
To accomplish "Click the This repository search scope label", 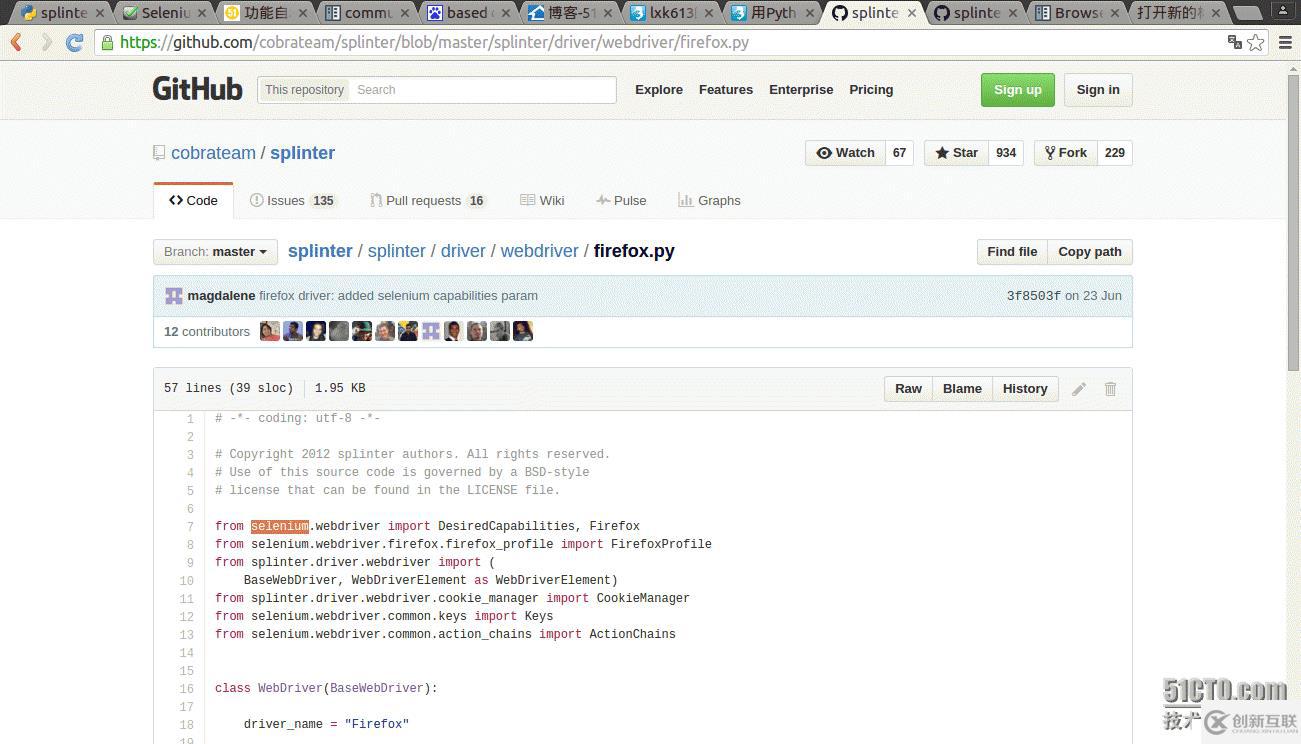I will (x=304, y=90).
